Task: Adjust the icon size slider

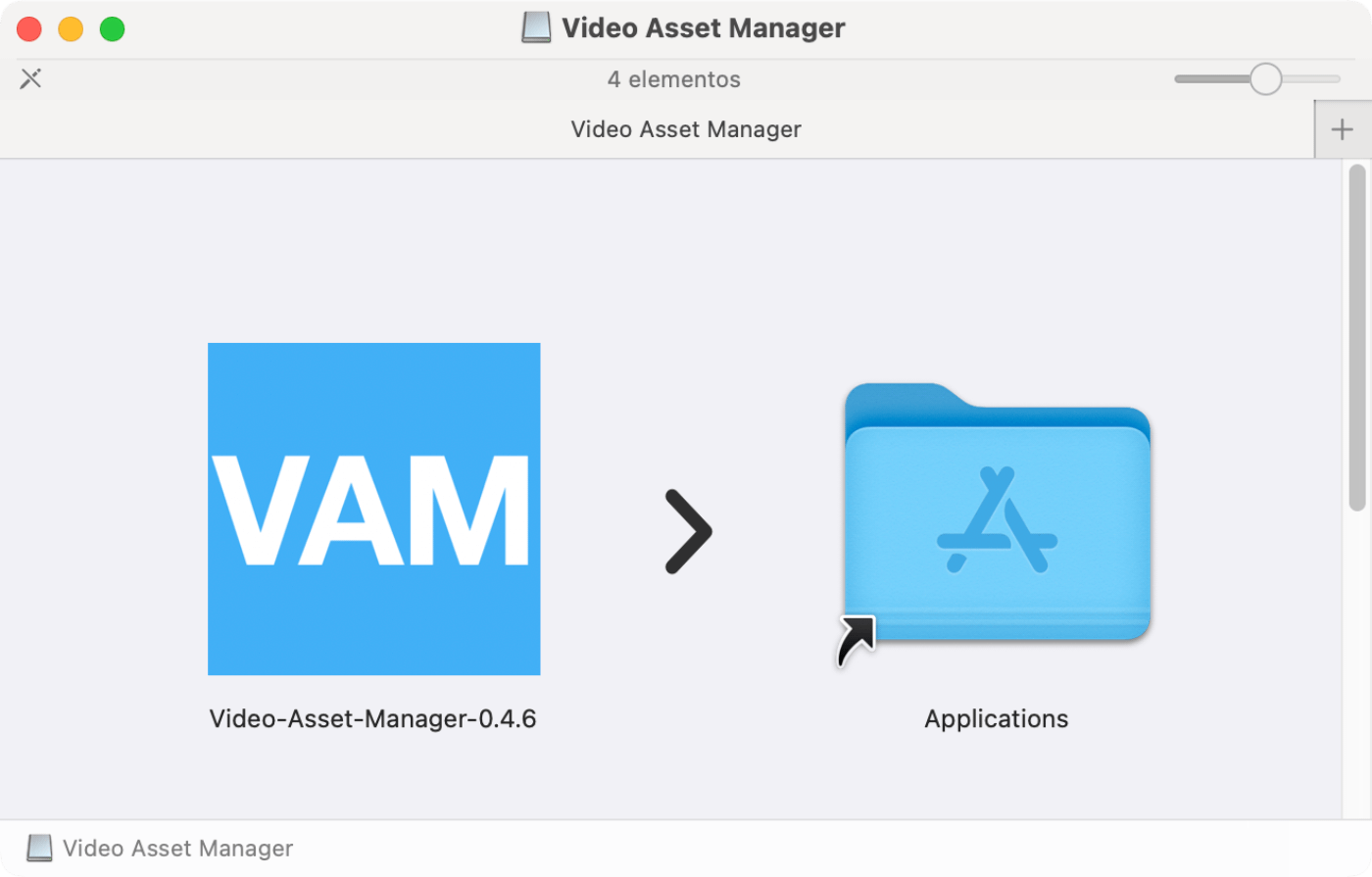Action: tap(1264, 77)
